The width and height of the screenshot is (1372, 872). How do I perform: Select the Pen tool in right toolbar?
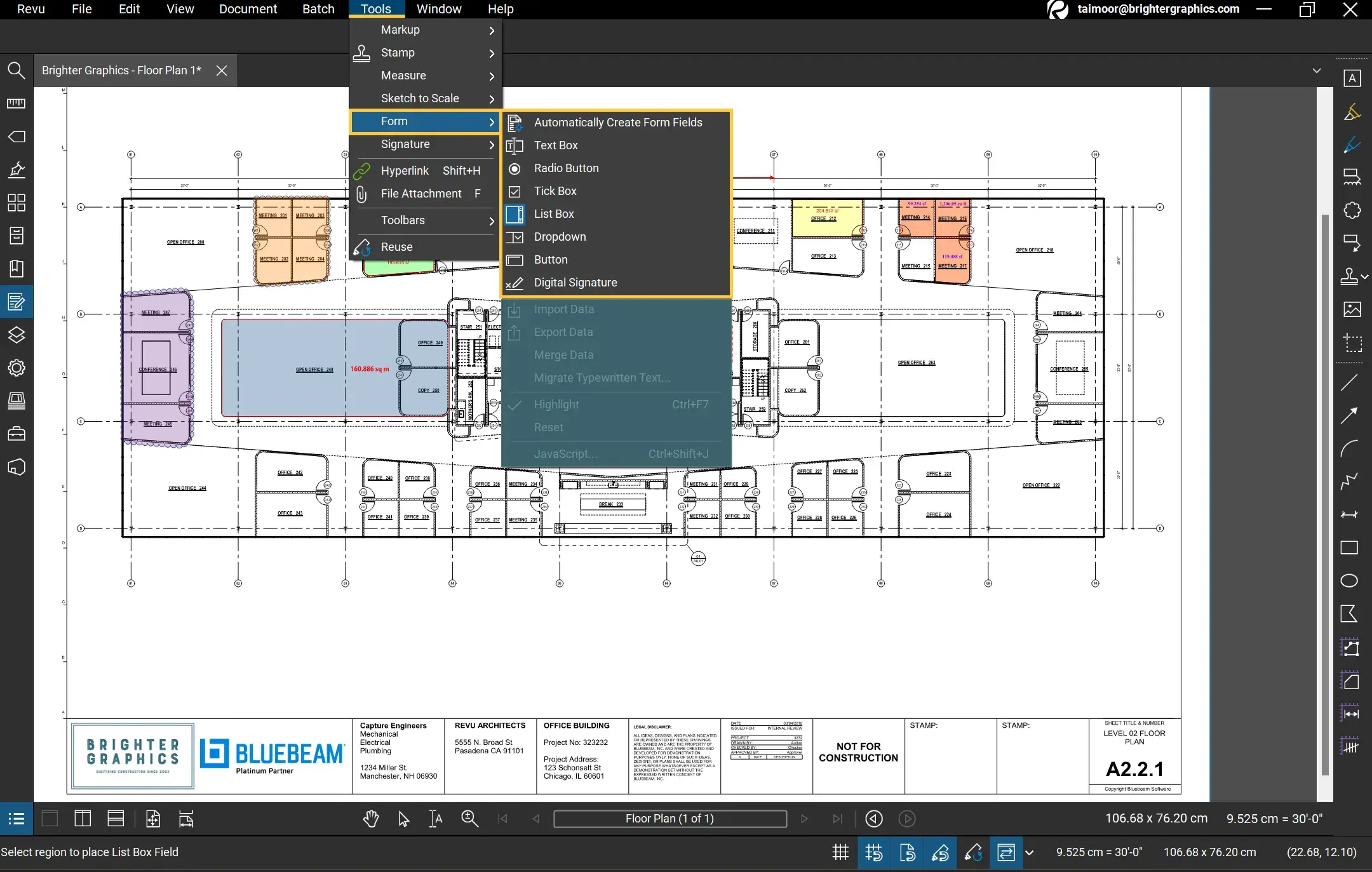(x=1352, y=145)
